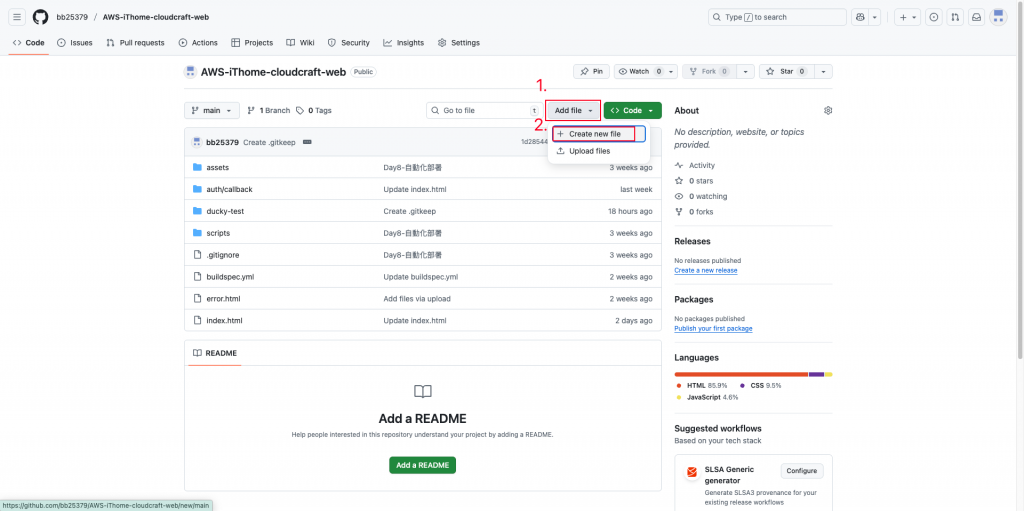Click the Add files via upload commit message
Screen dimensions: 1024x511
pos(417,299)
